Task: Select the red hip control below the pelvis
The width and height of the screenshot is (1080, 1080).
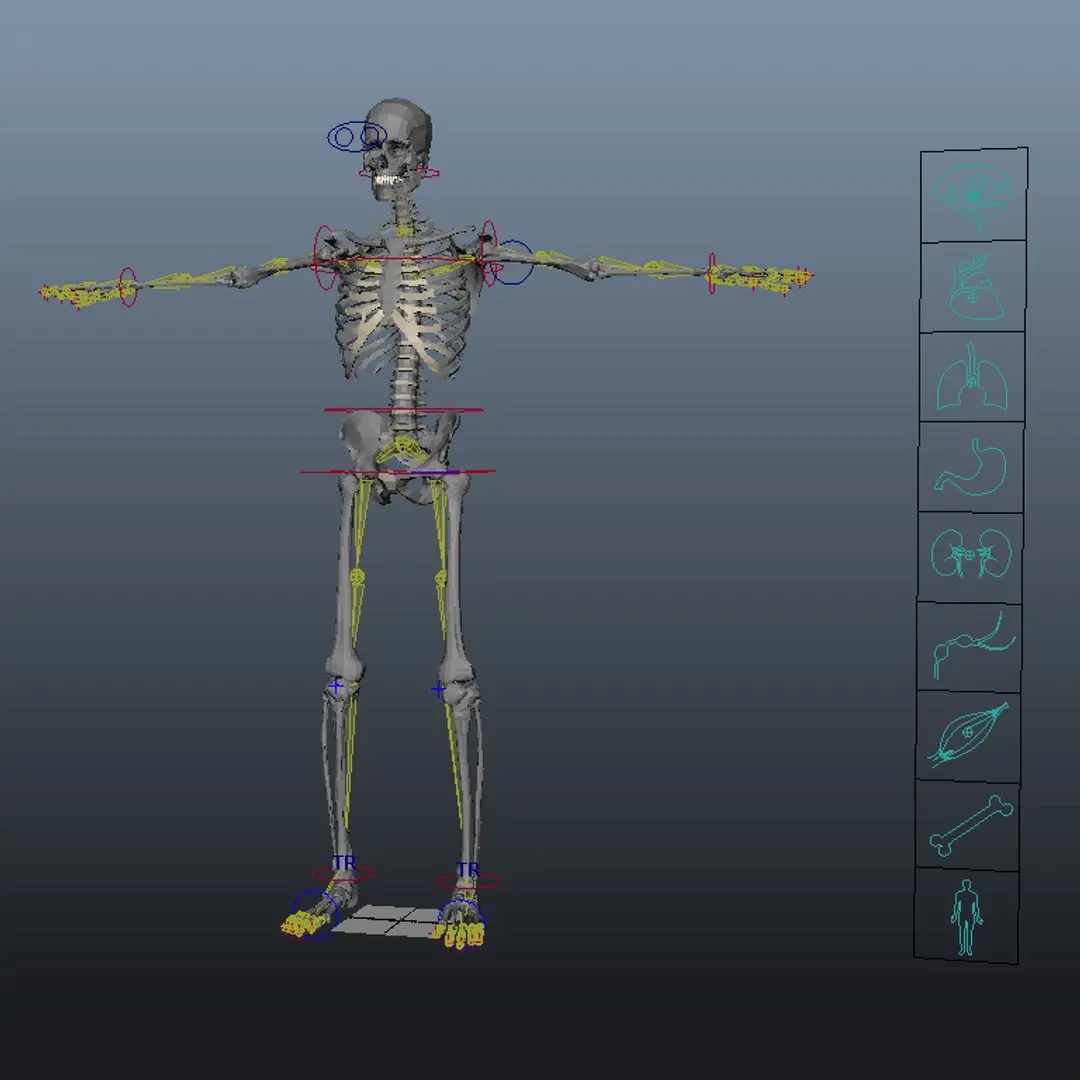Action: pyautogui.click(x=398, y=472)
